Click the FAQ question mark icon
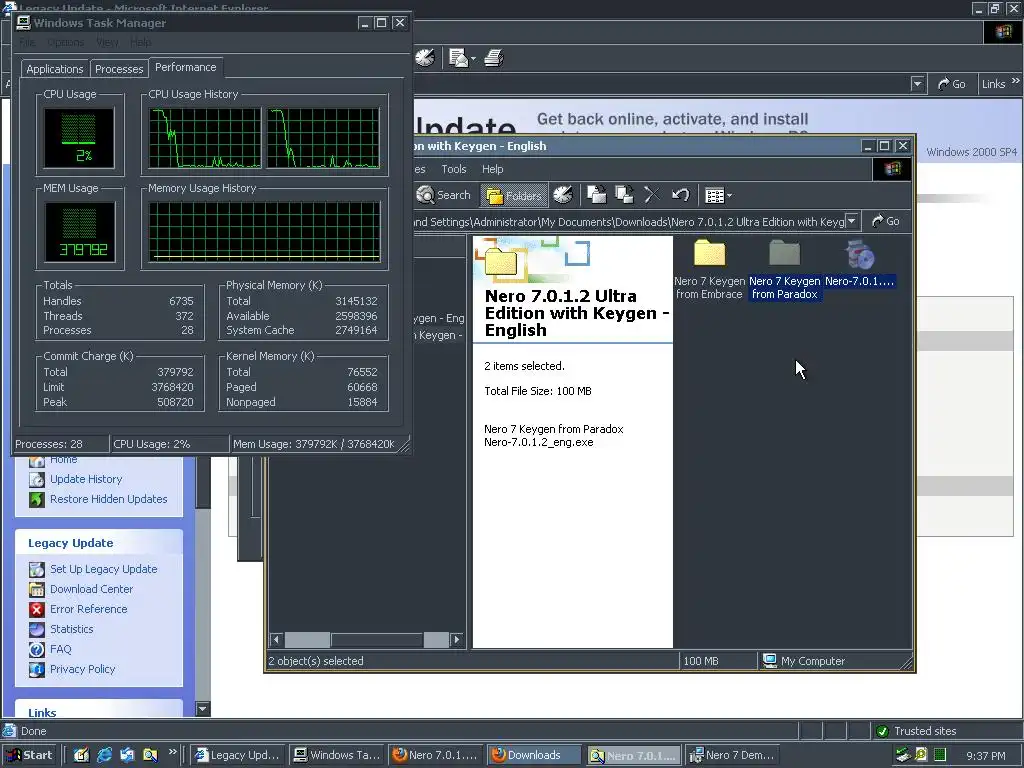The height and width of the screenshot is (768, 1024). coord(37,649)
